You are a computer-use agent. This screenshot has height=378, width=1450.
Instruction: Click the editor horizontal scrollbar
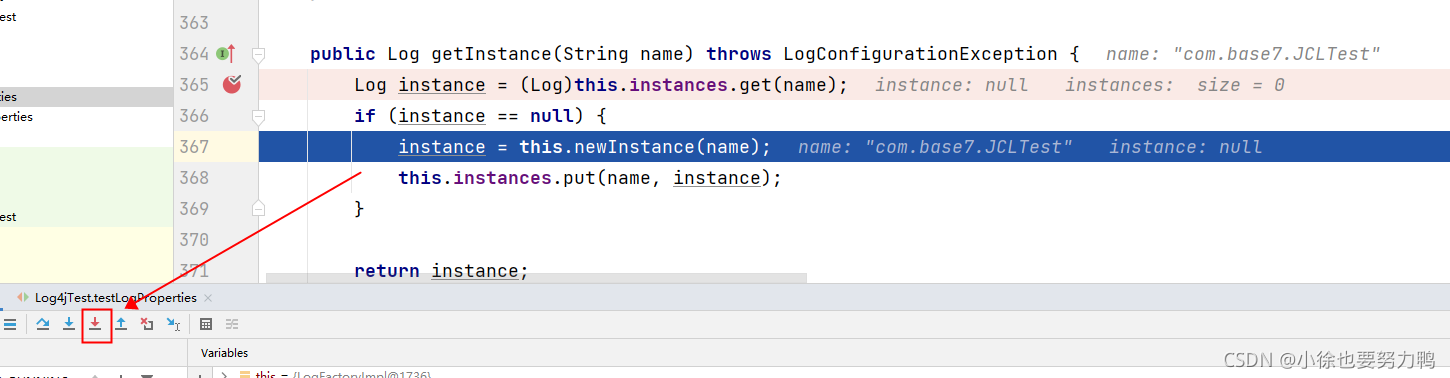pos(536,279)
